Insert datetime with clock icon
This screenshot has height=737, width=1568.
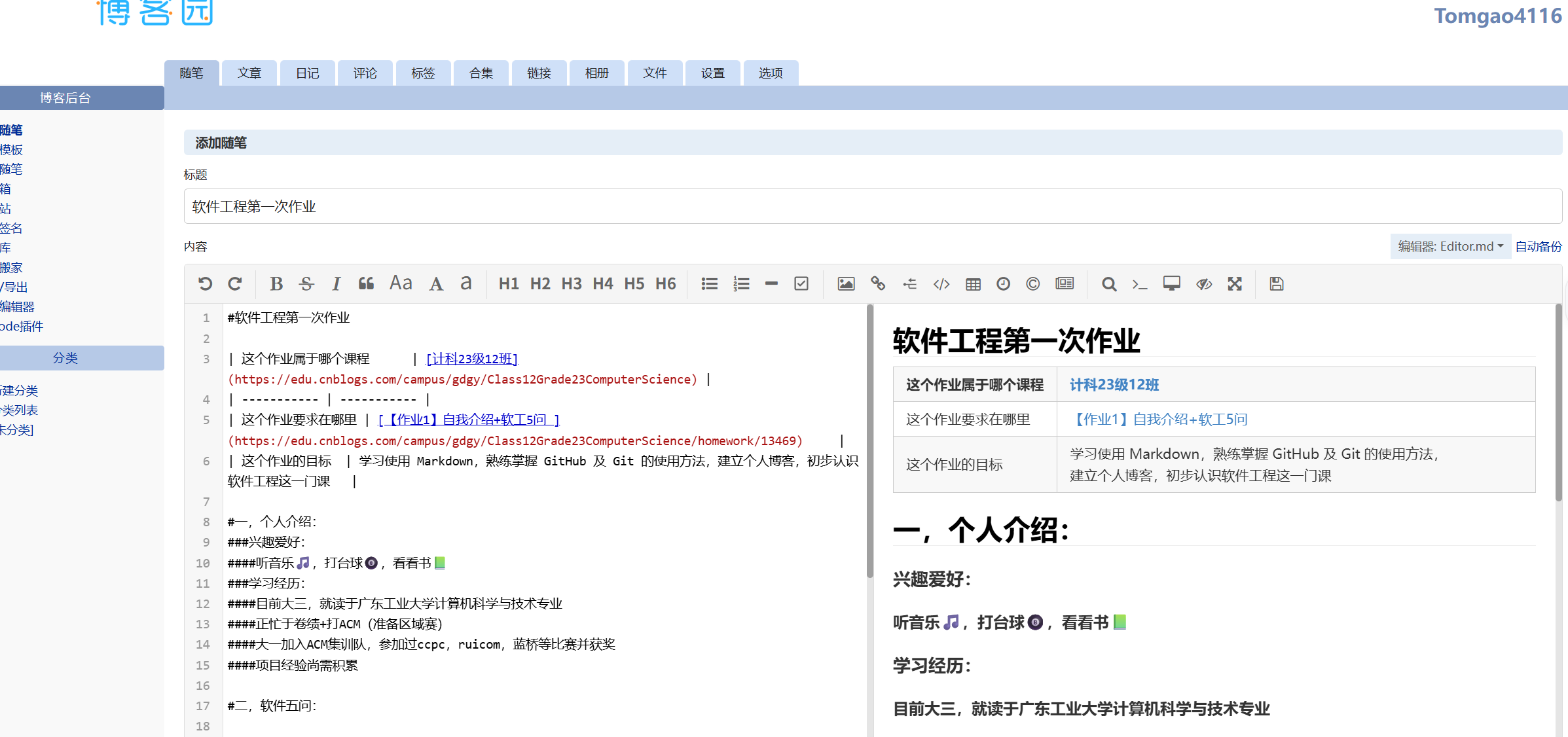tap(1003, 283)
